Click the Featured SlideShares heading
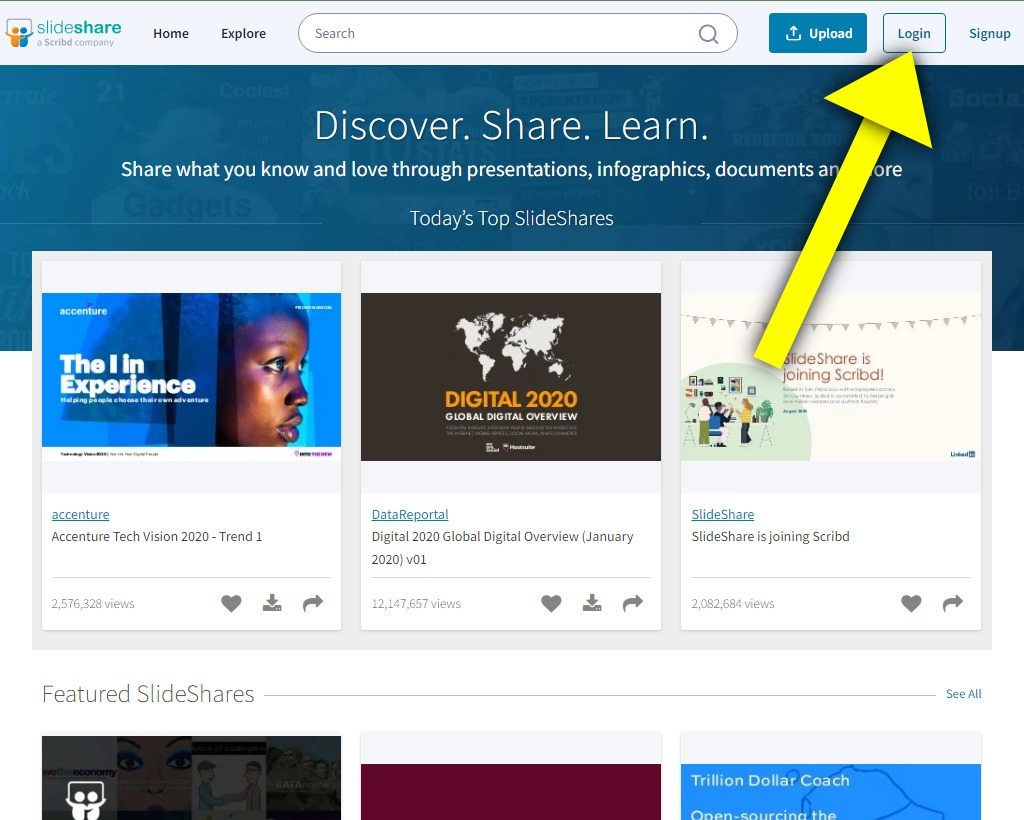Viewport: 1024px width, 820px height. pos(148,694)
